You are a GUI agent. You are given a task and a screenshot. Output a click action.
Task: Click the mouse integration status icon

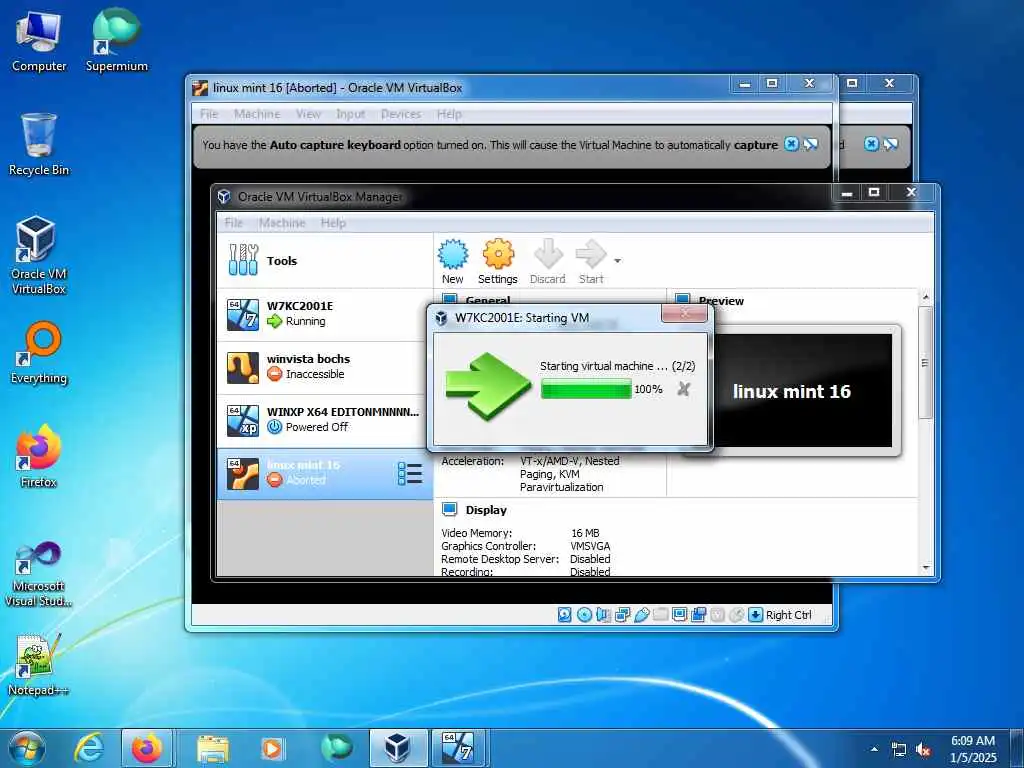[736, 615]
